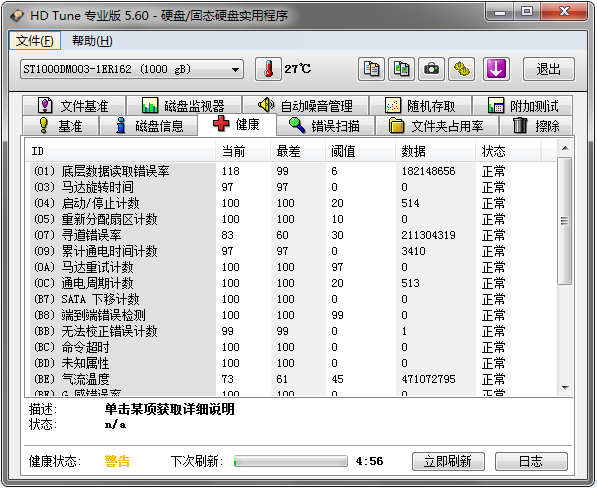Click the 阈值 column header

[361, 152]
